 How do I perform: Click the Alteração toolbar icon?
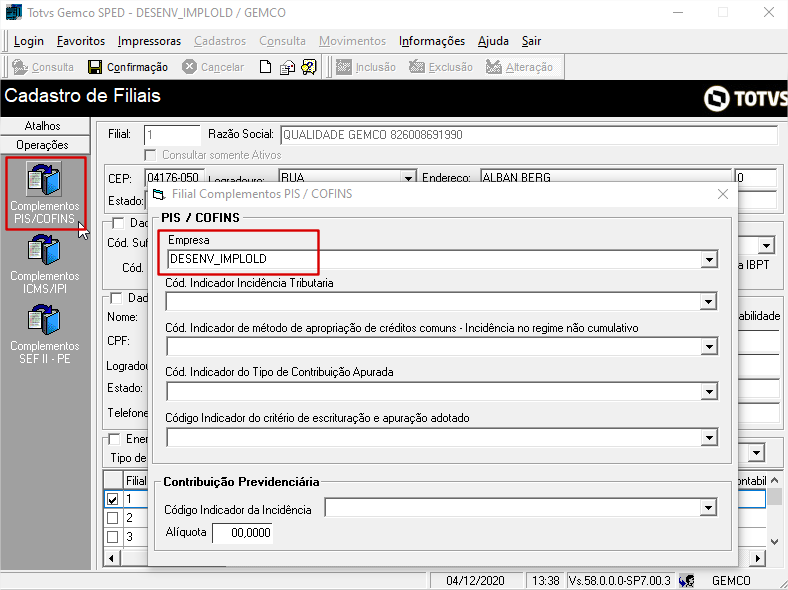494,67
